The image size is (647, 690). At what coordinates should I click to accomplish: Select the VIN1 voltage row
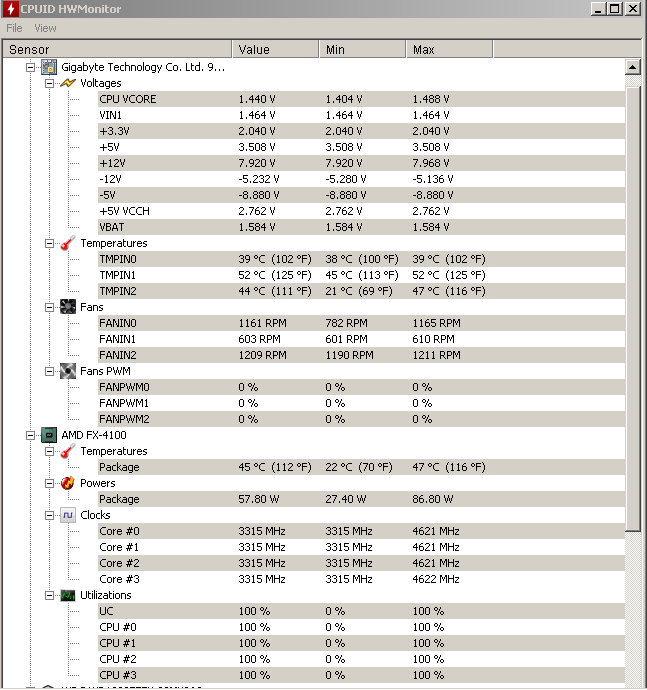click(361, 115)
